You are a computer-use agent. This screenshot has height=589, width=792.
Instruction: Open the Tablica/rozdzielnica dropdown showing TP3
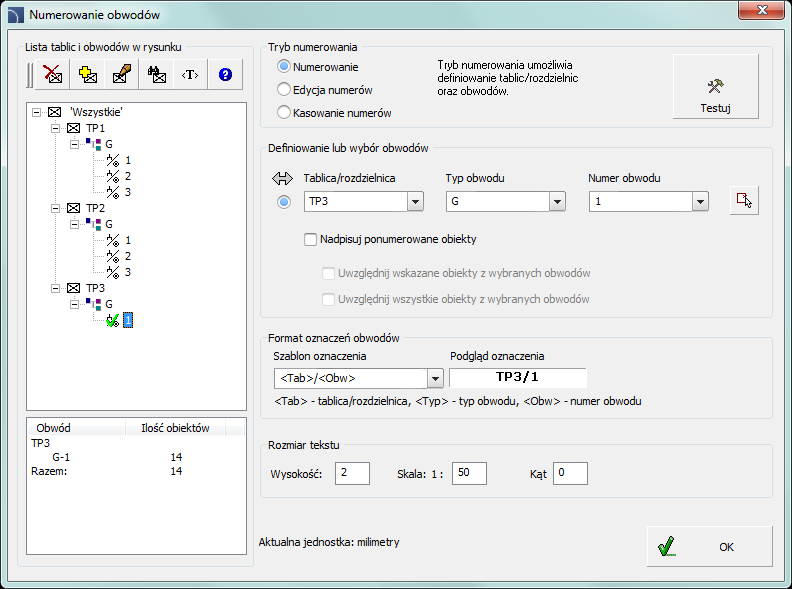(415, 202)
